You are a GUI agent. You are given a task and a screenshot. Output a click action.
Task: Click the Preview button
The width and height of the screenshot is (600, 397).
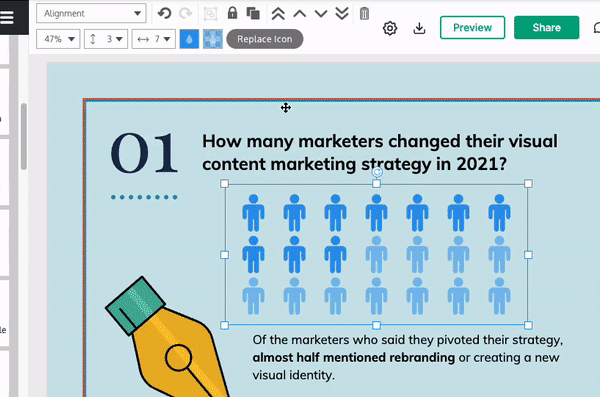[473, 28]
